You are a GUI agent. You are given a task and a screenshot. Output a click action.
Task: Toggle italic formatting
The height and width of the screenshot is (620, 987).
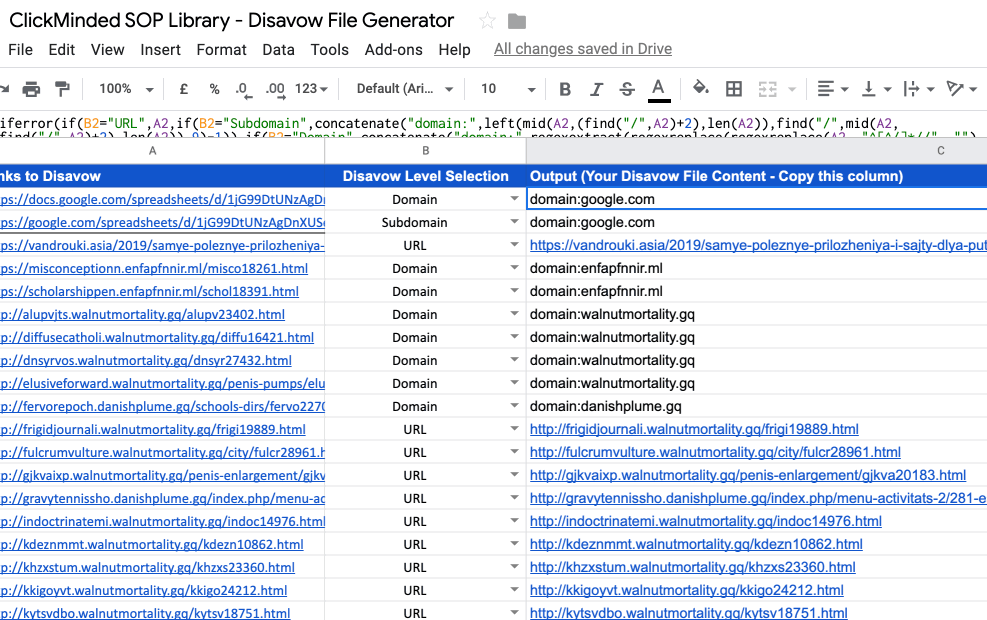pyautogui.click(x=596, y=89)
